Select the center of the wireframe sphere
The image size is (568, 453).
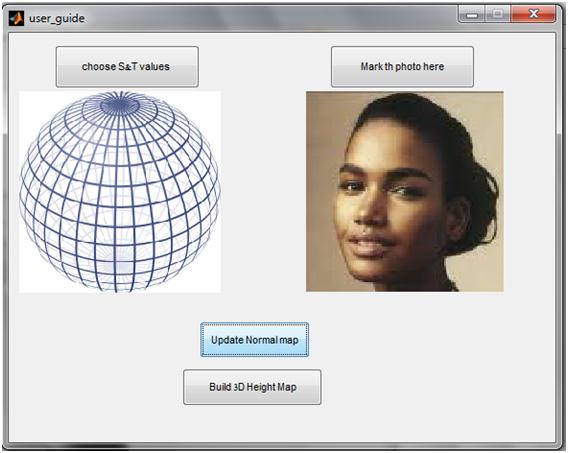click(120, 191)
